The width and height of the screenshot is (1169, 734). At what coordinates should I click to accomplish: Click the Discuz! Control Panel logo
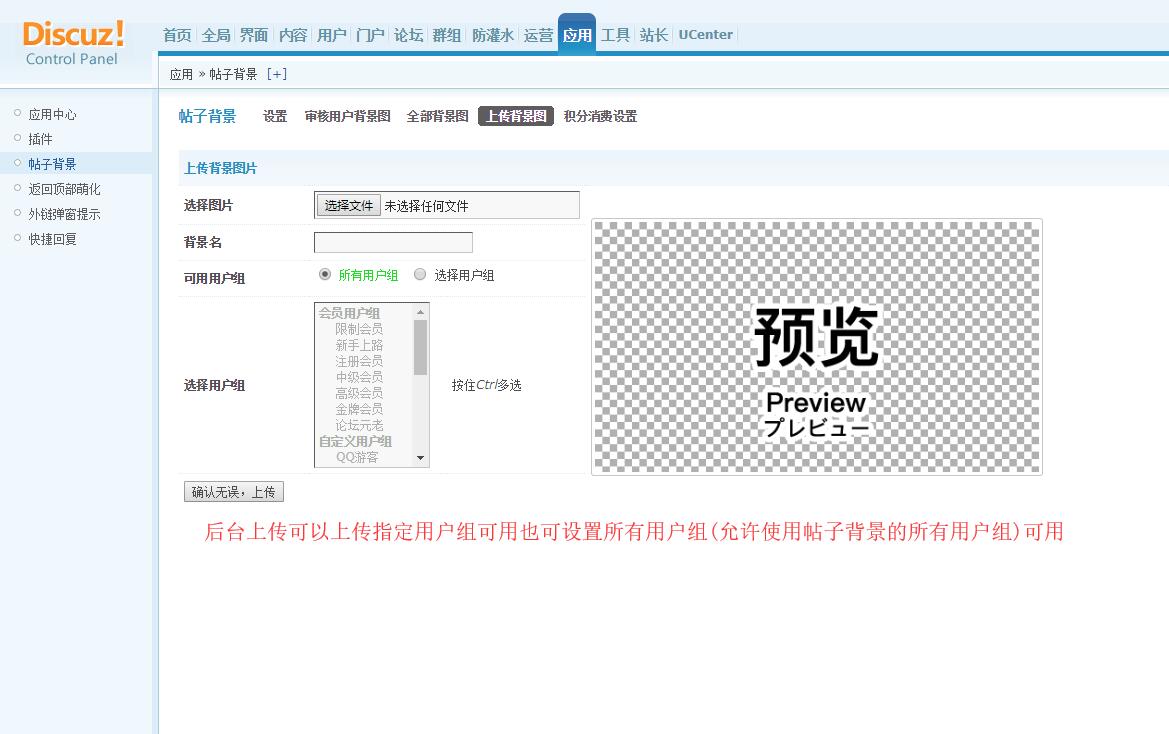tap(73, 44)
